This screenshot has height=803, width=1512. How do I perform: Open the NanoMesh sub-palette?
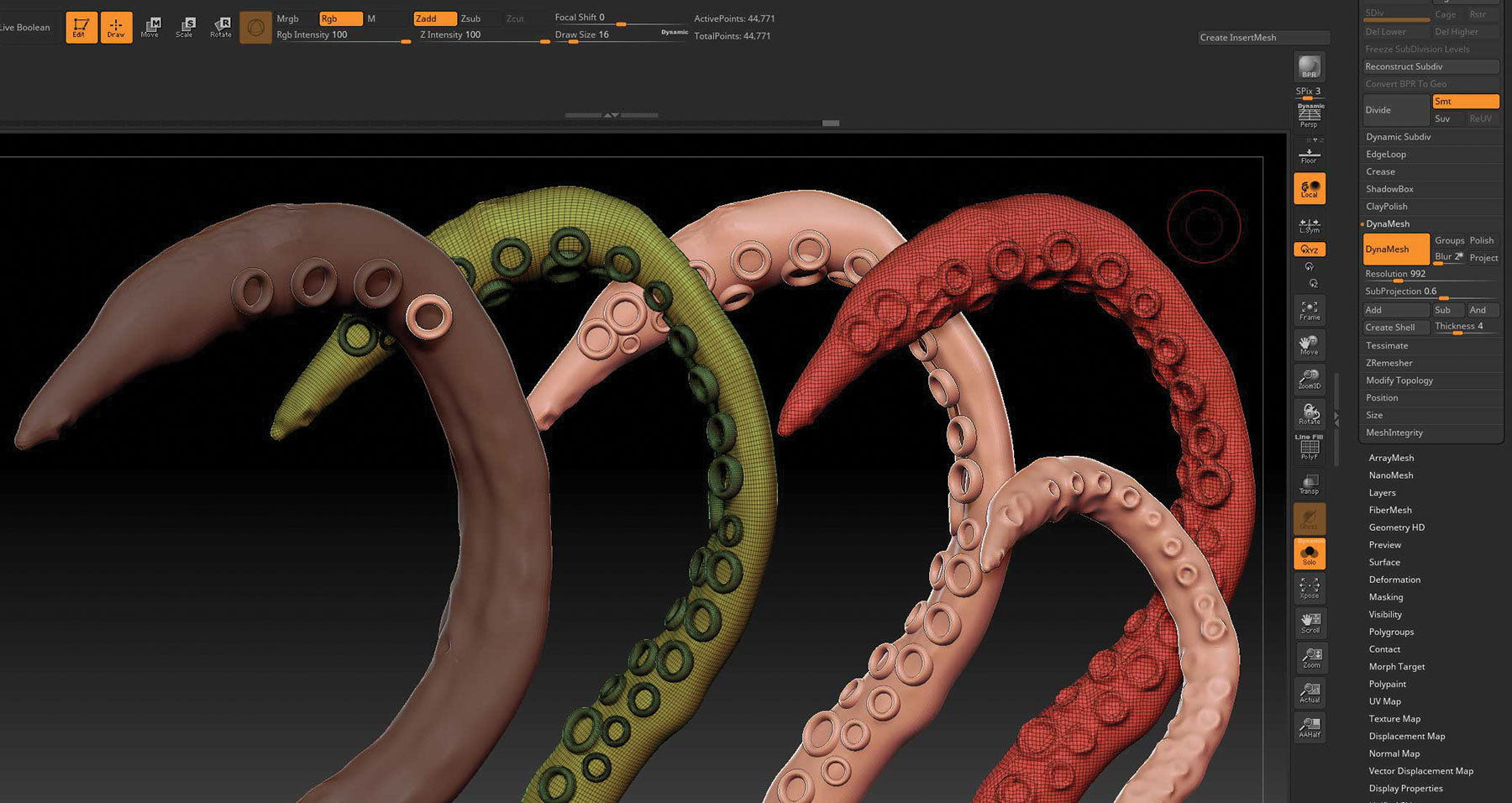click(x=1391, y=475)
